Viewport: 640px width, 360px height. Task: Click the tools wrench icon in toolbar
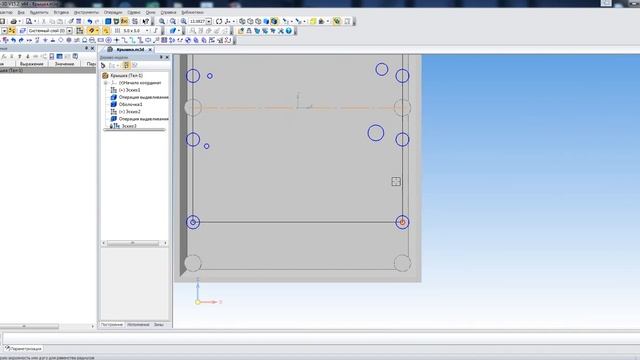pos(281,31)
